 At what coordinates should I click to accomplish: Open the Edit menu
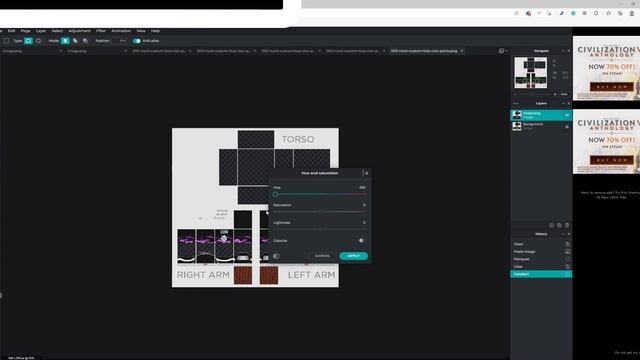click(11, 31)
